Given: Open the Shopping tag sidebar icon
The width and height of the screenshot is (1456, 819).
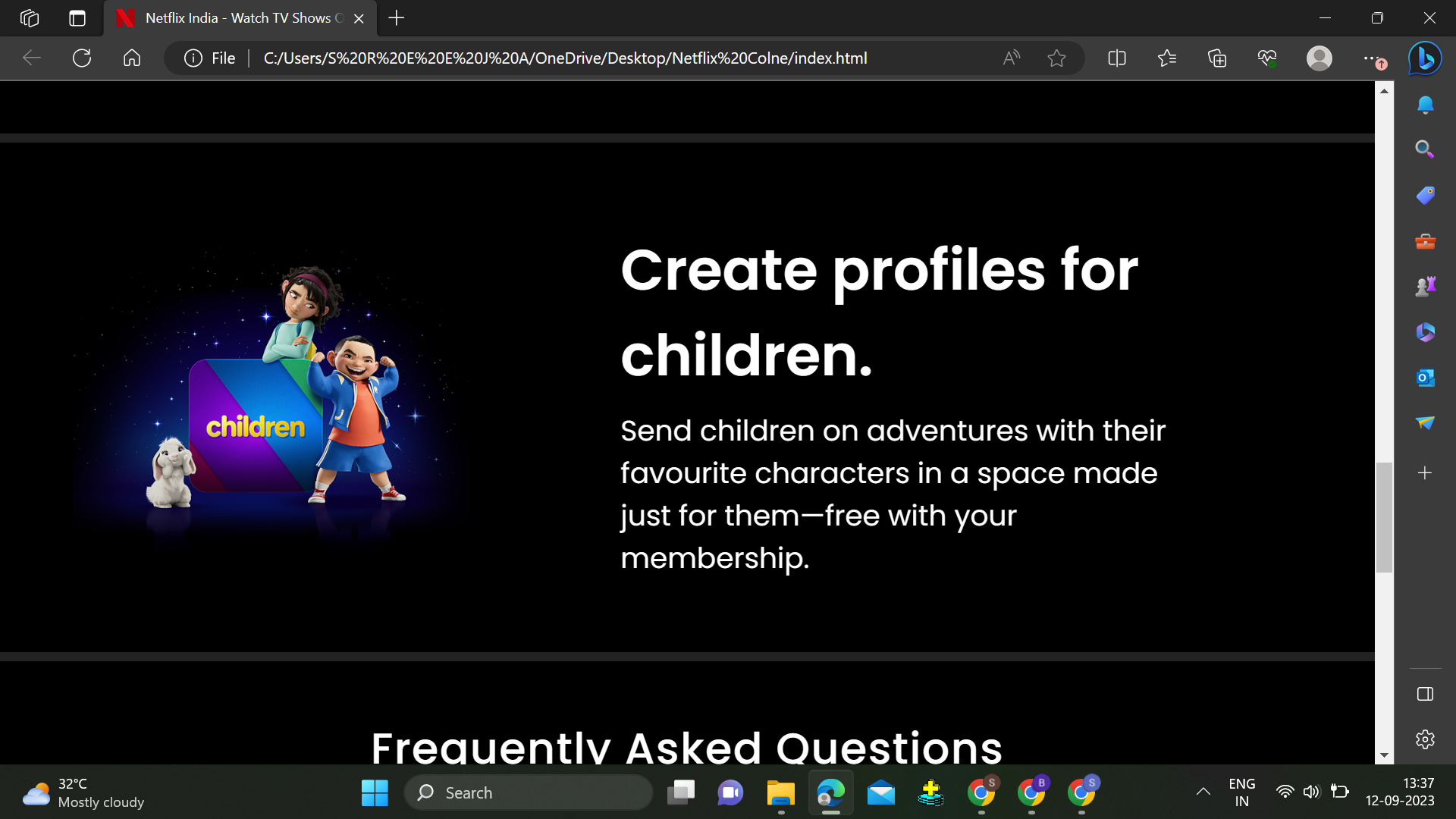Looking at the screenshot, I should coord(1425,195).
